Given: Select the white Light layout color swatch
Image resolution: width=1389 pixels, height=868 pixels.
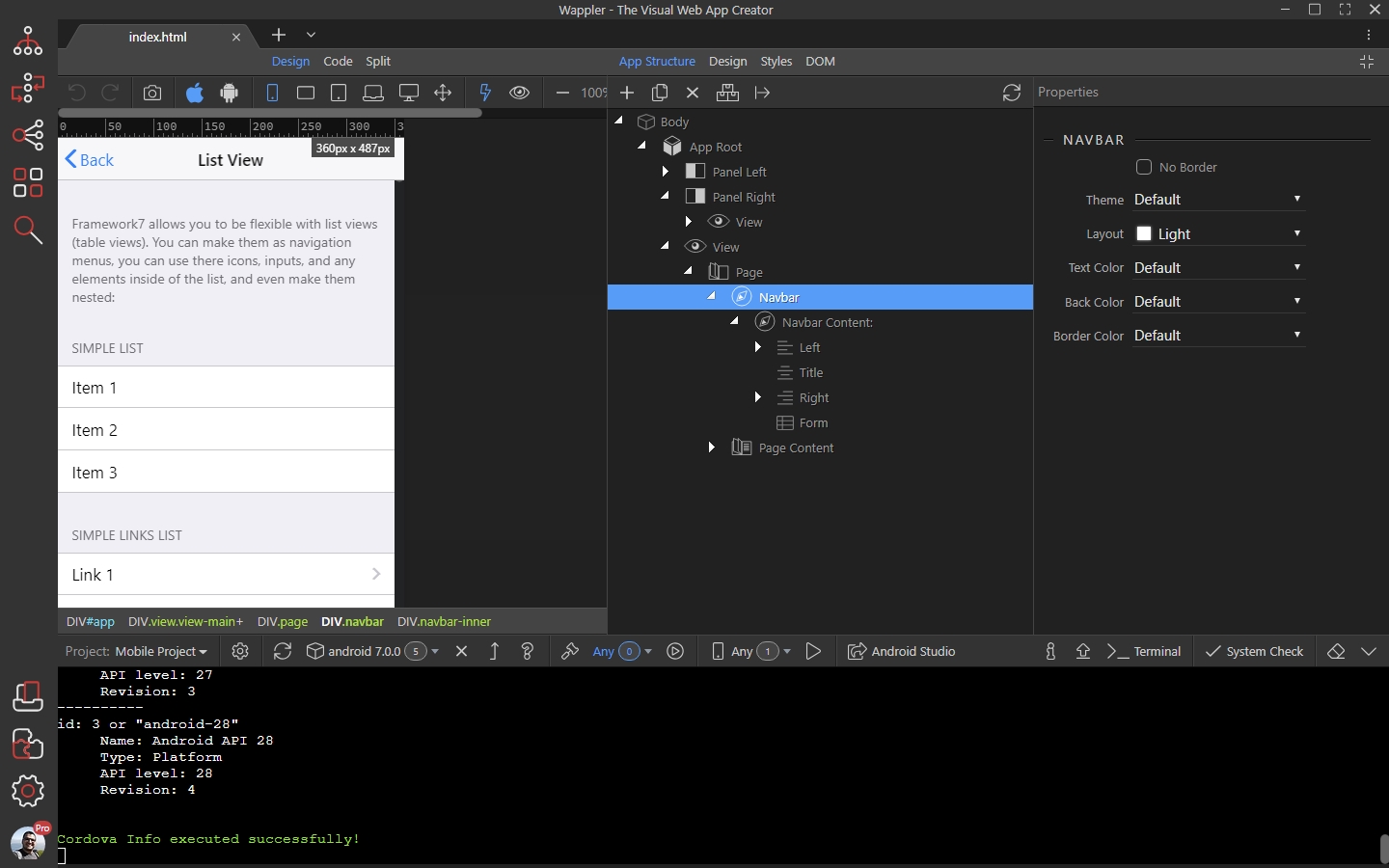Looking at the screenshot, I should tap(1144, 233).
